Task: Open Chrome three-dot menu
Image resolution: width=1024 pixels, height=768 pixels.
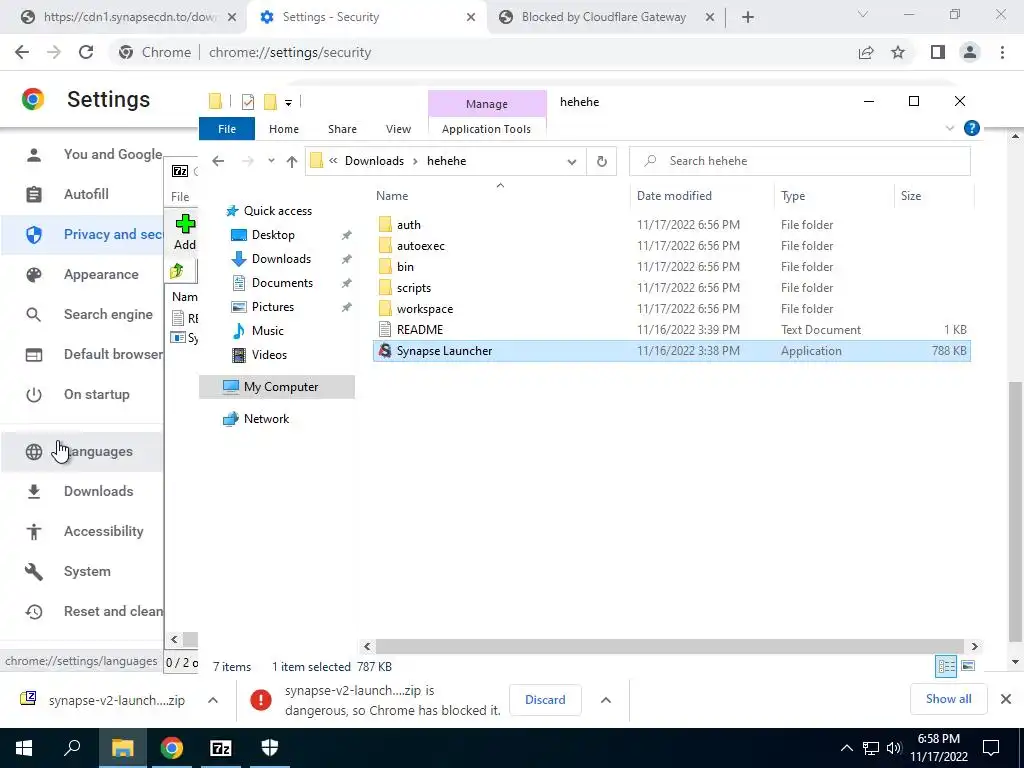Action: point(1002,52)
